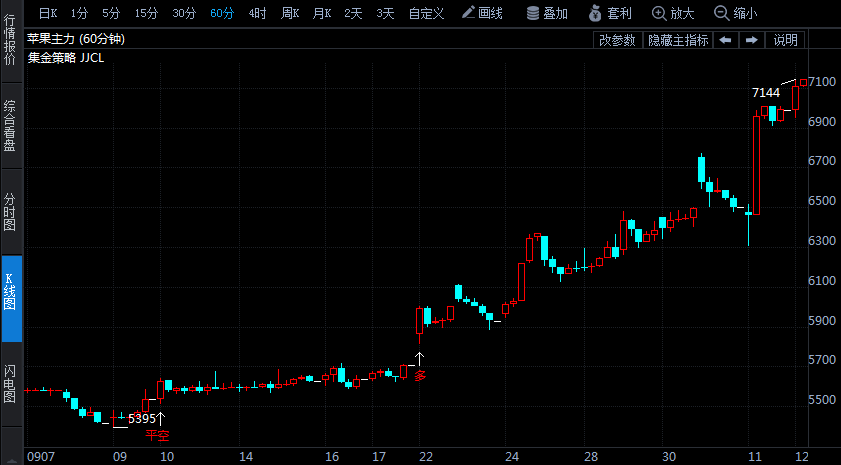Select the 画线 draw line tool
Viewport: 841px width, 465px height.
pos(482,13)
